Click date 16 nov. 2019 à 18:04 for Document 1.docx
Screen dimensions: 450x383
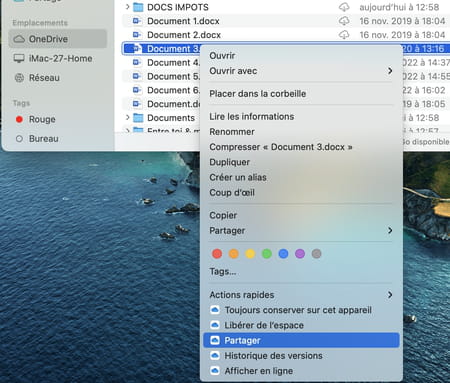coord(402,21)
